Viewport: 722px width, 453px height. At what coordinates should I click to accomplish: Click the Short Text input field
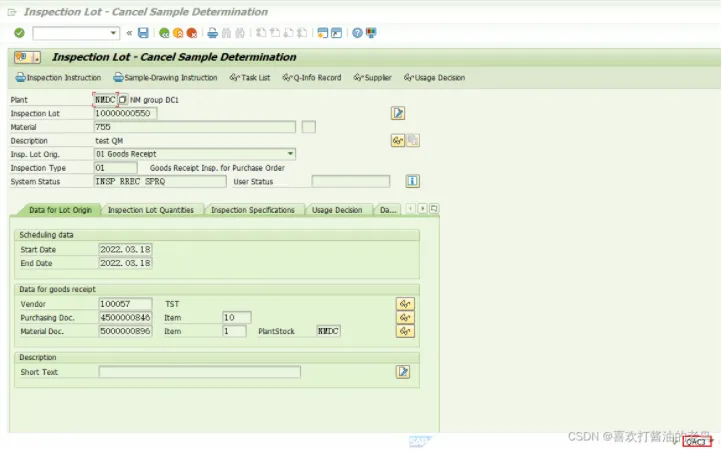pos(199,372)
